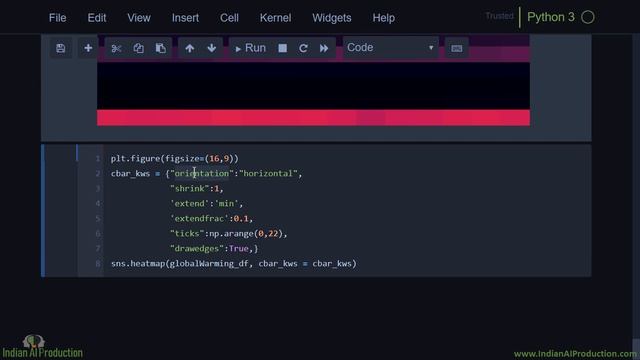Viewport: 640px width, 360px height.
Task: Click the save notebook icon
Action: point(61,48)
